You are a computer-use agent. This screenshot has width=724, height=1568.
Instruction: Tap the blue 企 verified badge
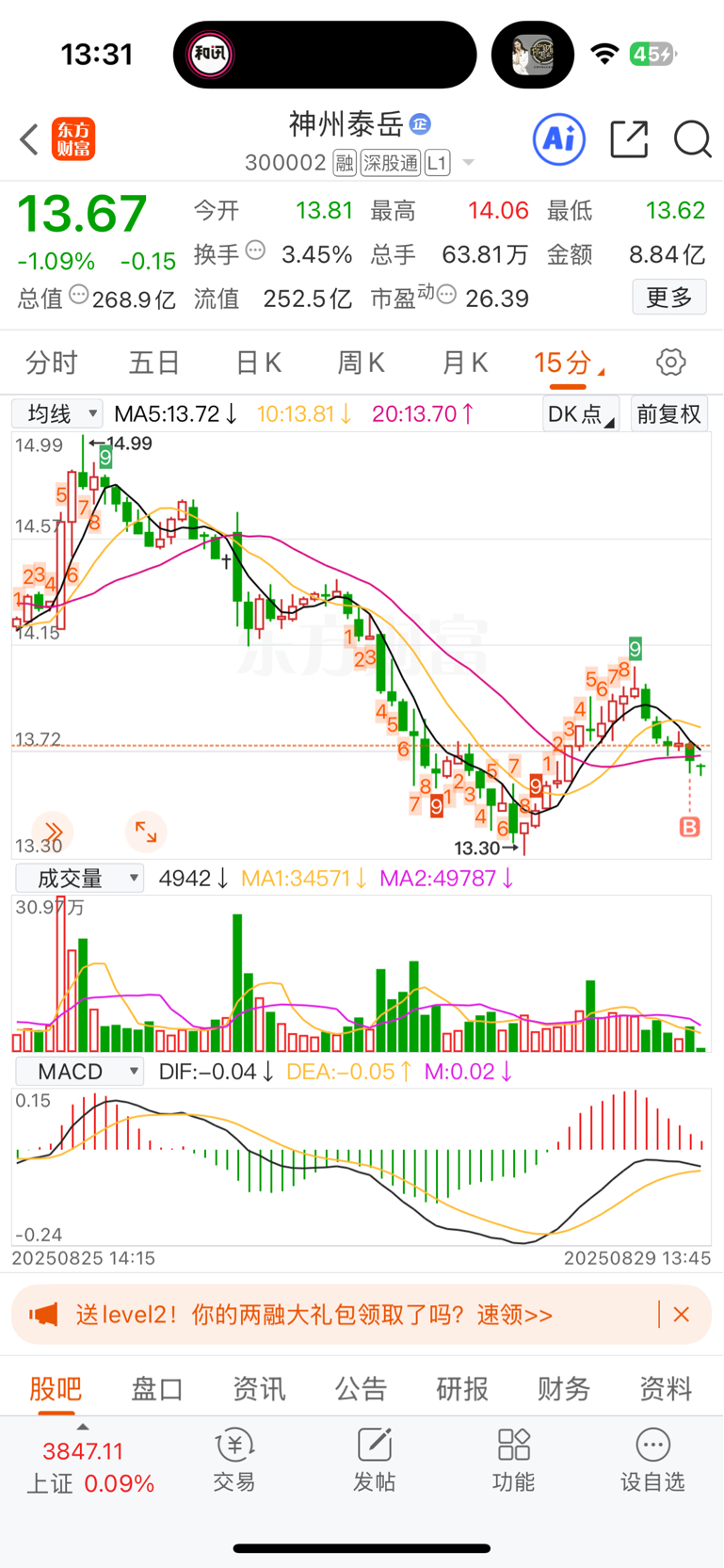click(x=420, y=123)
